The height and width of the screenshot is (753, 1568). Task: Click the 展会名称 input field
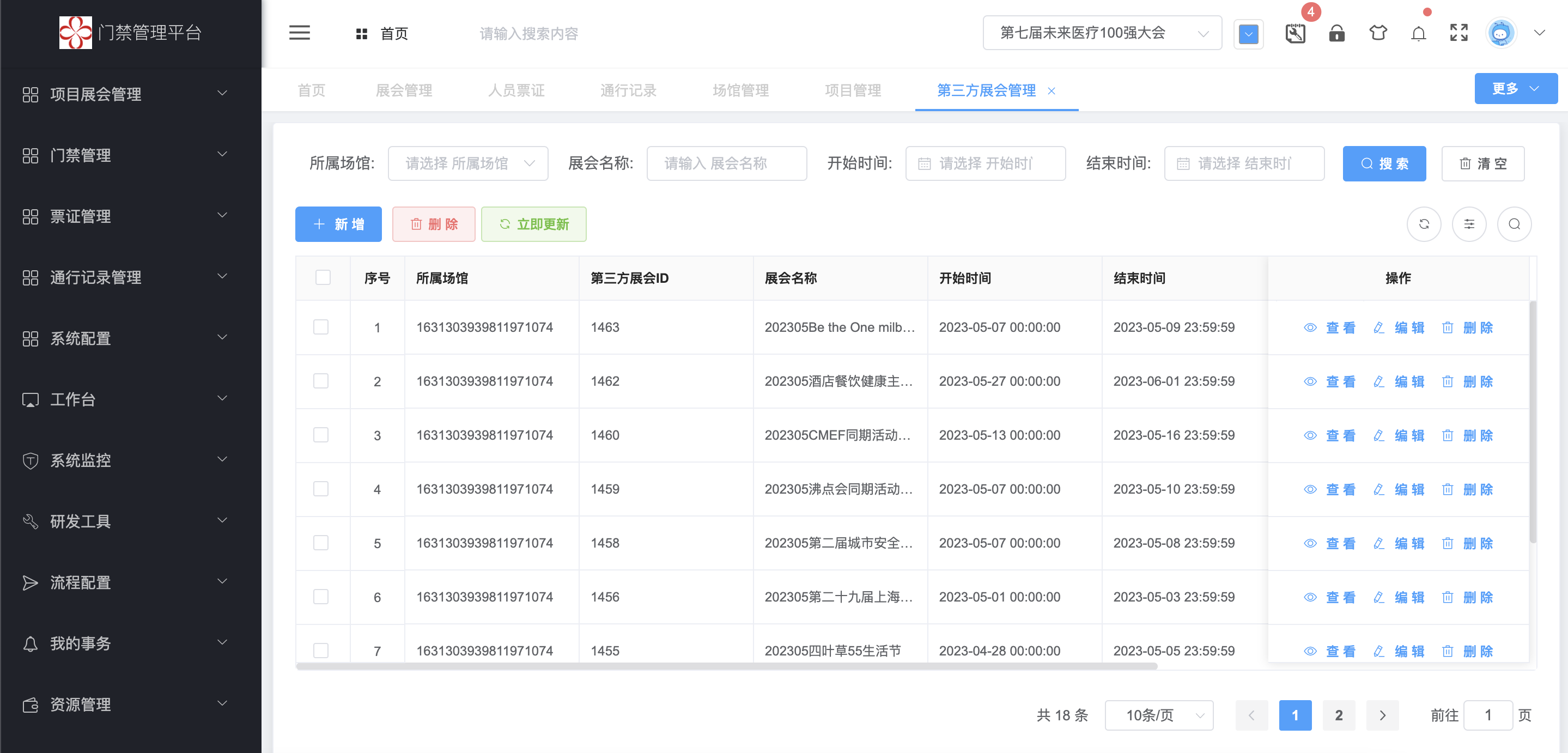727,163
